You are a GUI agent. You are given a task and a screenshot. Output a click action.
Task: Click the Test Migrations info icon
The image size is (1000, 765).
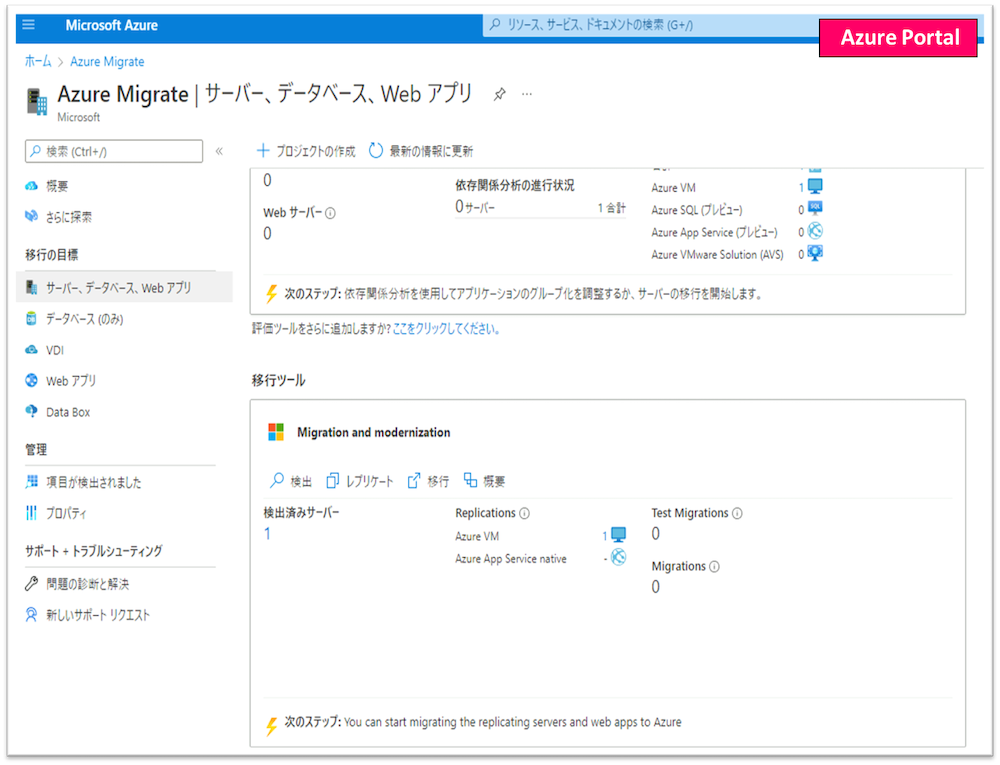737,513
